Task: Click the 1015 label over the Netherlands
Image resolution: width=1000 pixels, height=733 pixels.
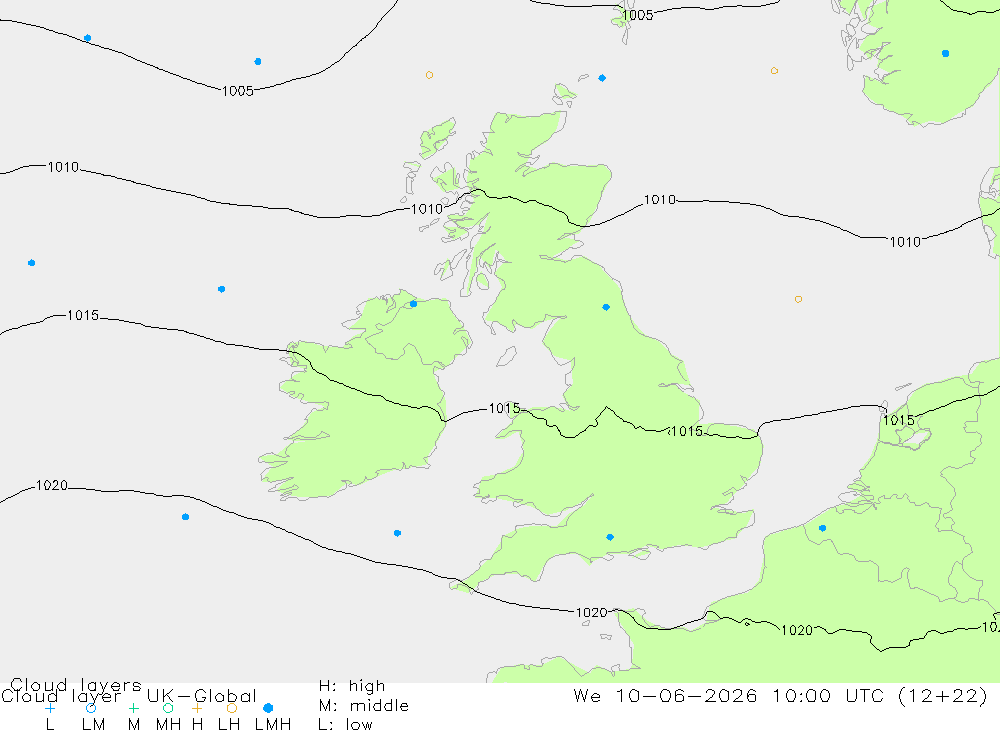Action: [899, 420]
